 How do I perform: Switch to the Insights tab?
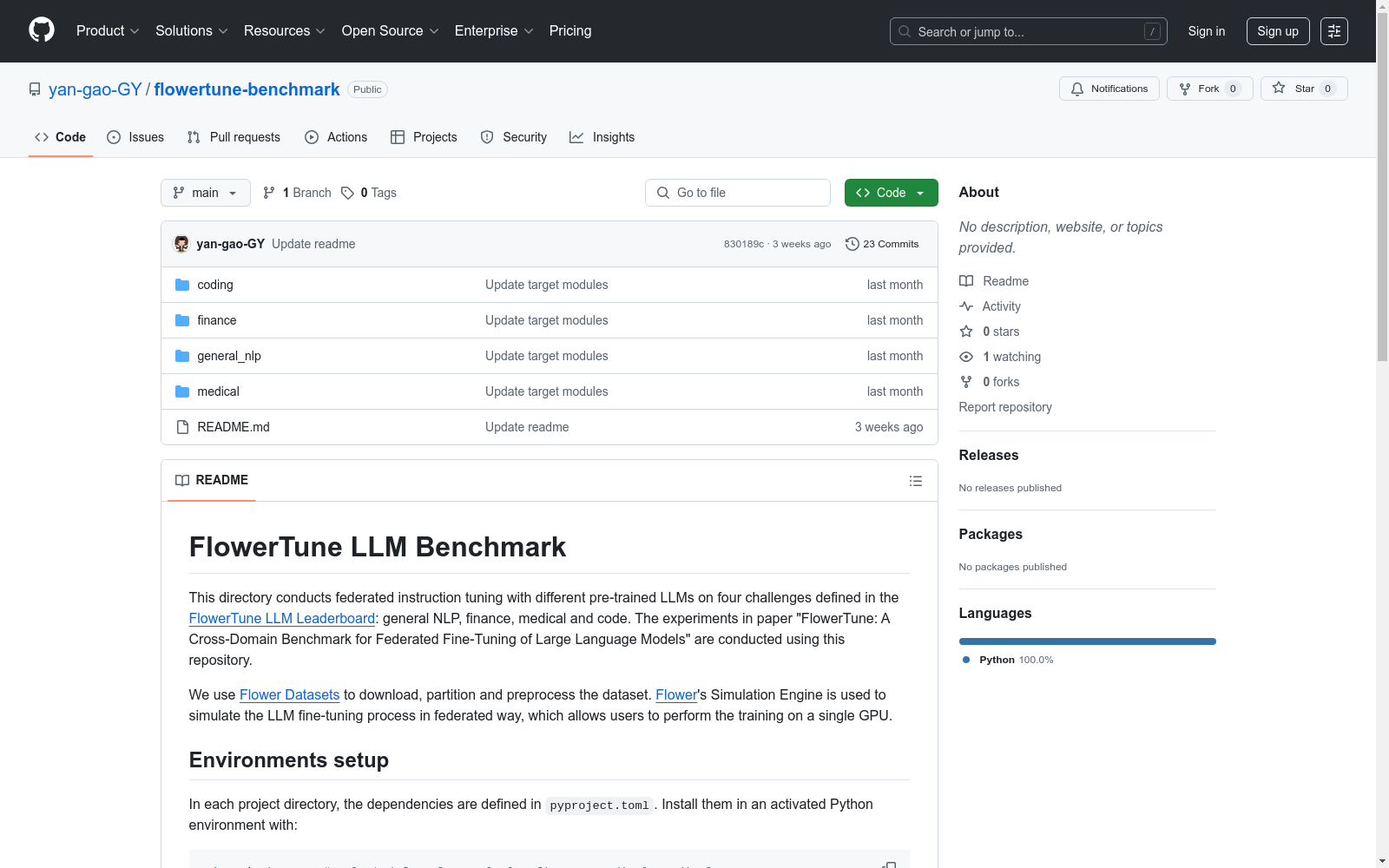(x=602, y=137)
